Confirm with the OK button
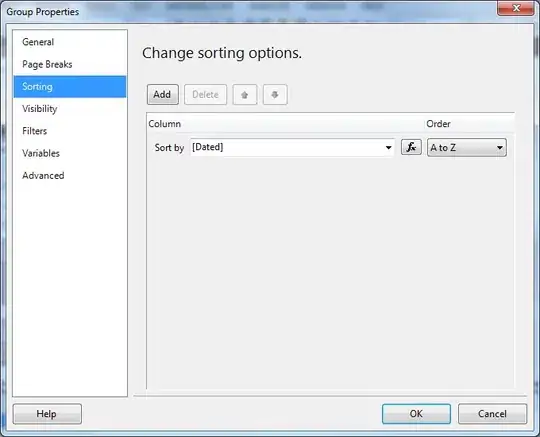The width and height of the screenshot is (540, 437). (x=416, y=414)
